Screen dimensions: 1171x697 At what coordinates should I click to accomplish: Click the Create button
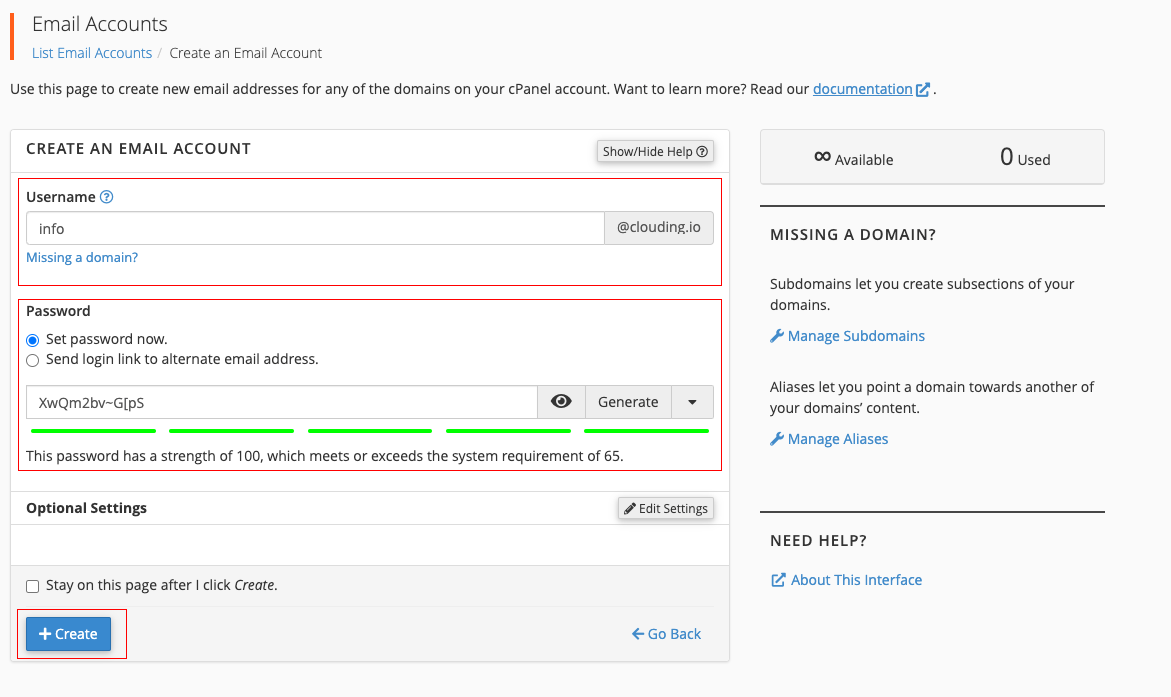click(69, 634)
